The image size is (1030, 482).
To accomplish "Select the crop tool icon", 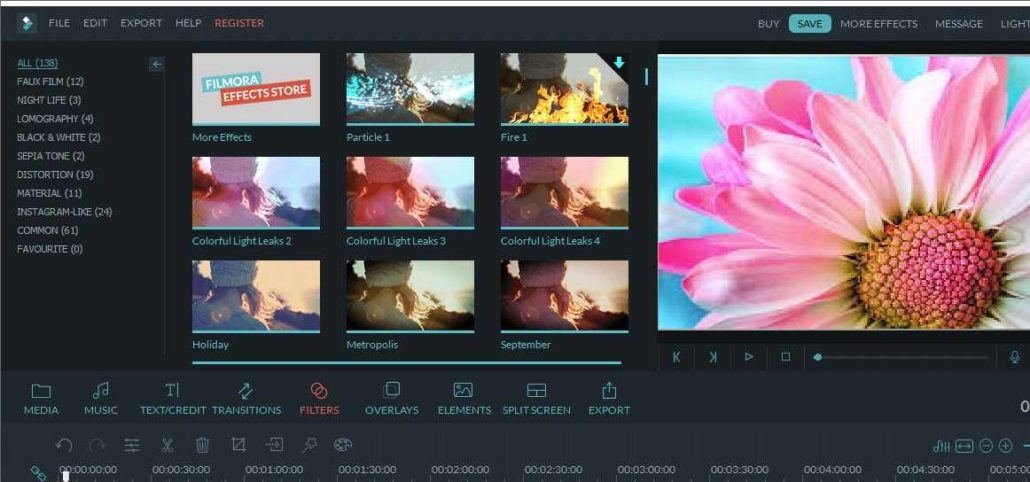I will tap(238, 445).
